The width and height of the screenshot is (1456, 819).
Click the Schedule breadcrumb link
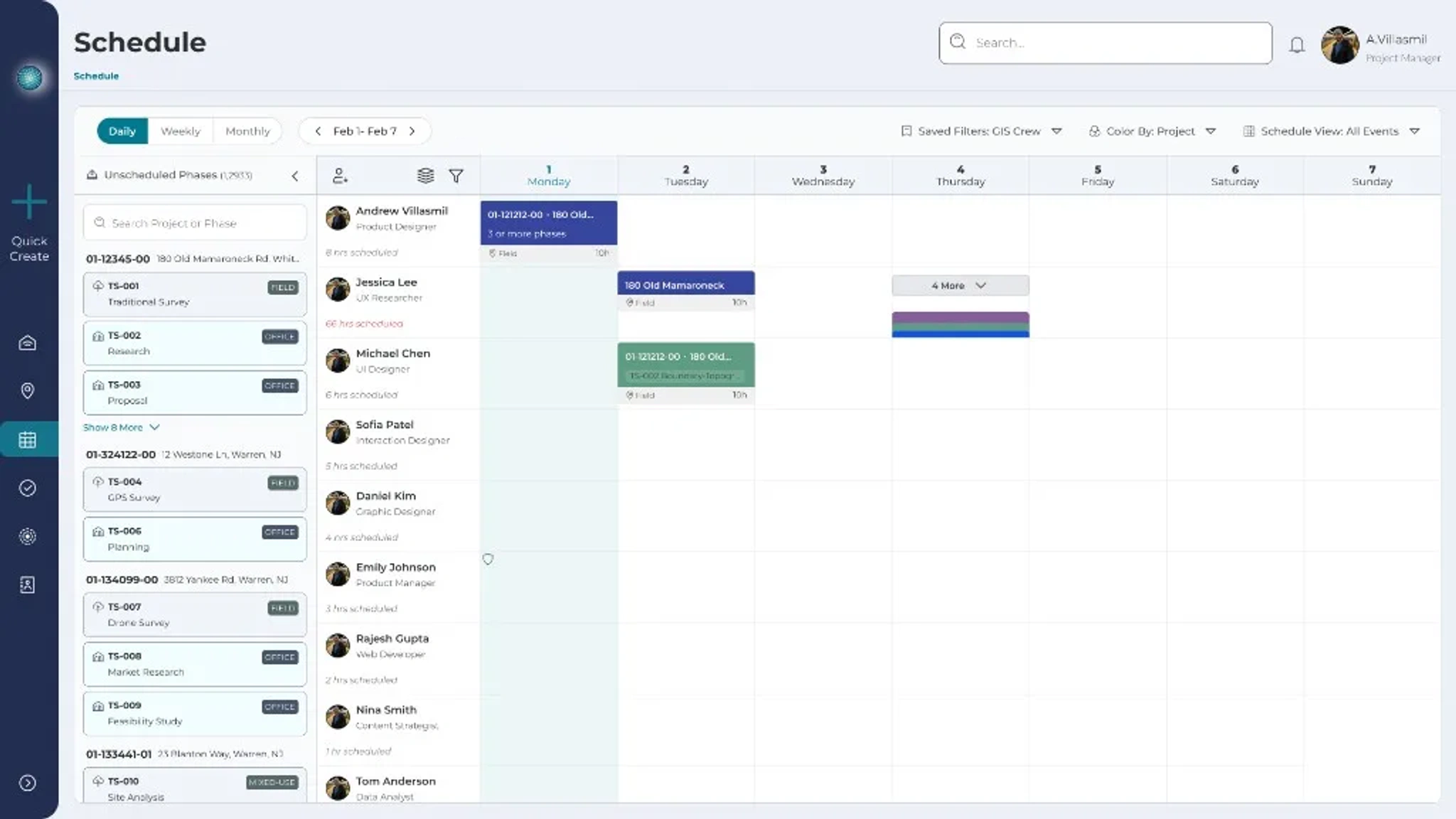pyautogui.click(x=96, y=76)
